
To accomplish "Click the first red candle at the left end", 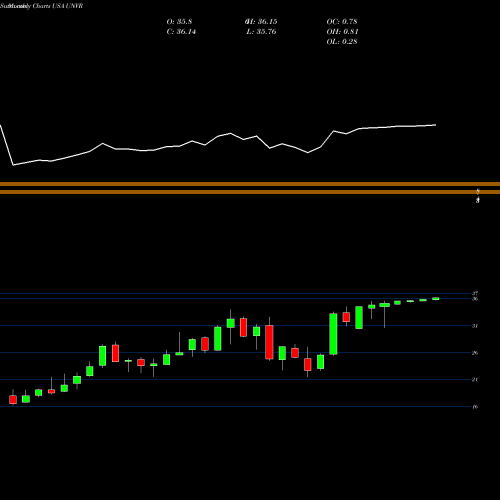I will pos(13,399).
